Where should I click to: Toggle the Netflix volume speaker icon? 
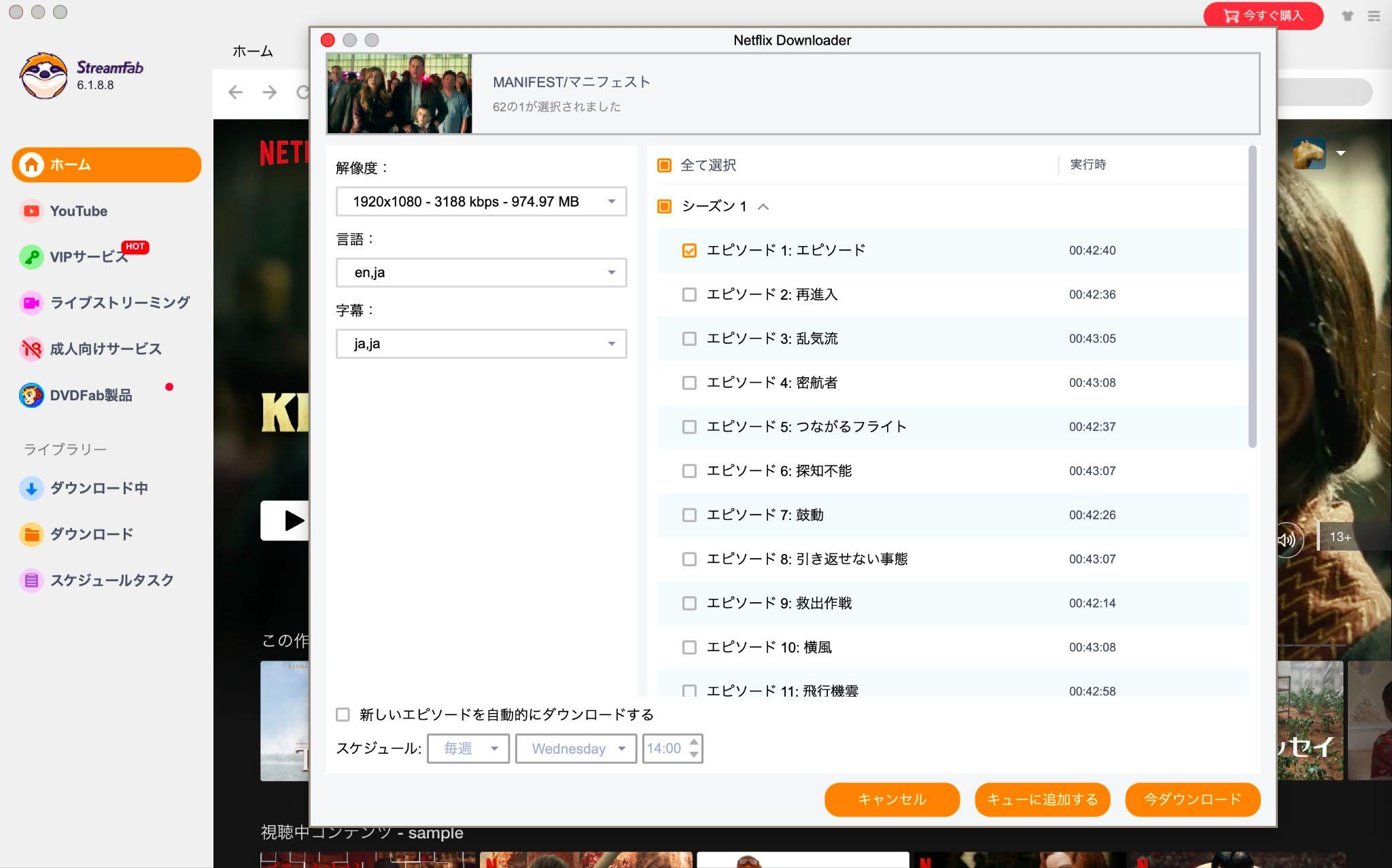coord(1287,540)
